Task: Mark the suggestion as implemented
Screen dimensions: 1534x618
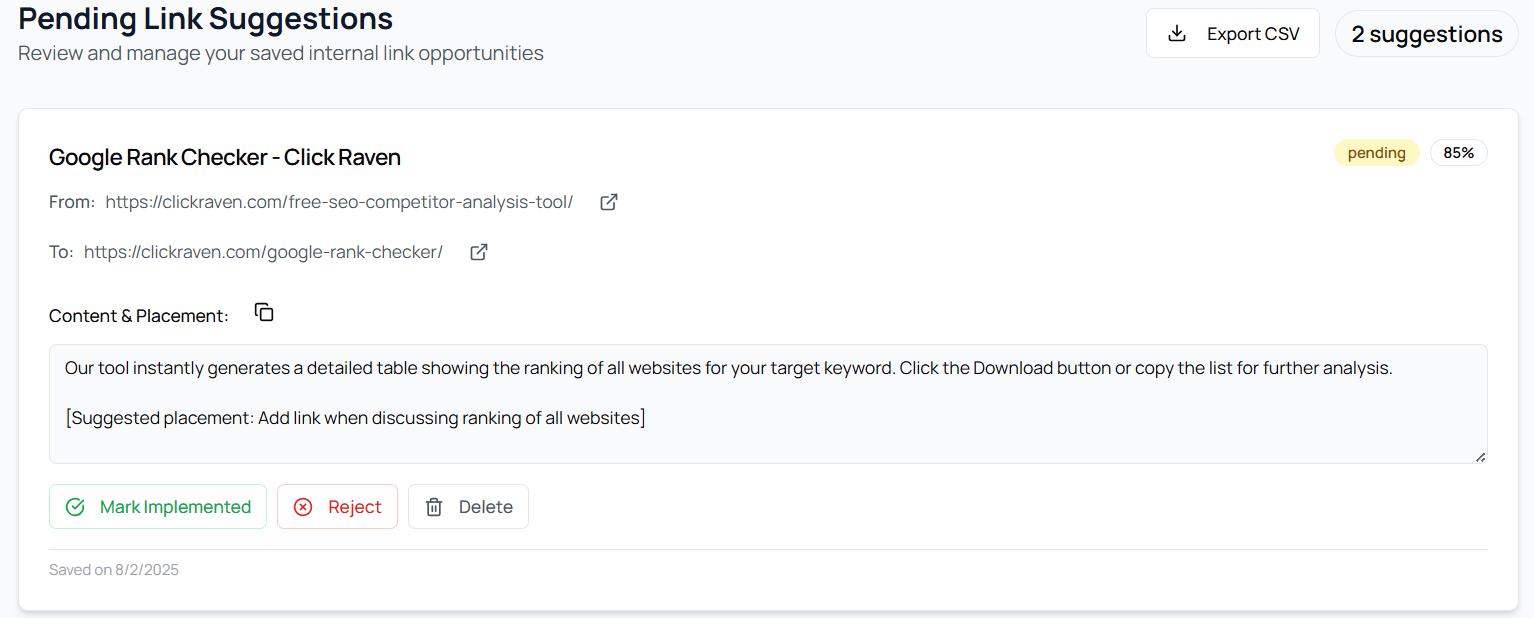Action: pos(158,507)
